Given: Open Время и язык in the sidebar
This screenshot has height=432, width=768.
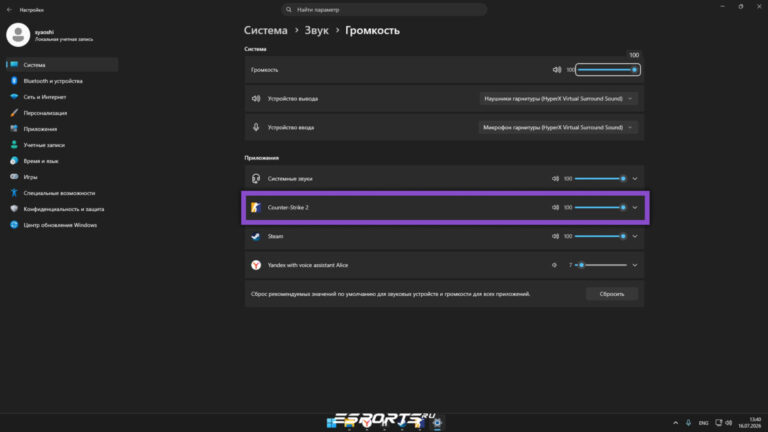Looking at the screenshot, I should click(x=62, y=161).
